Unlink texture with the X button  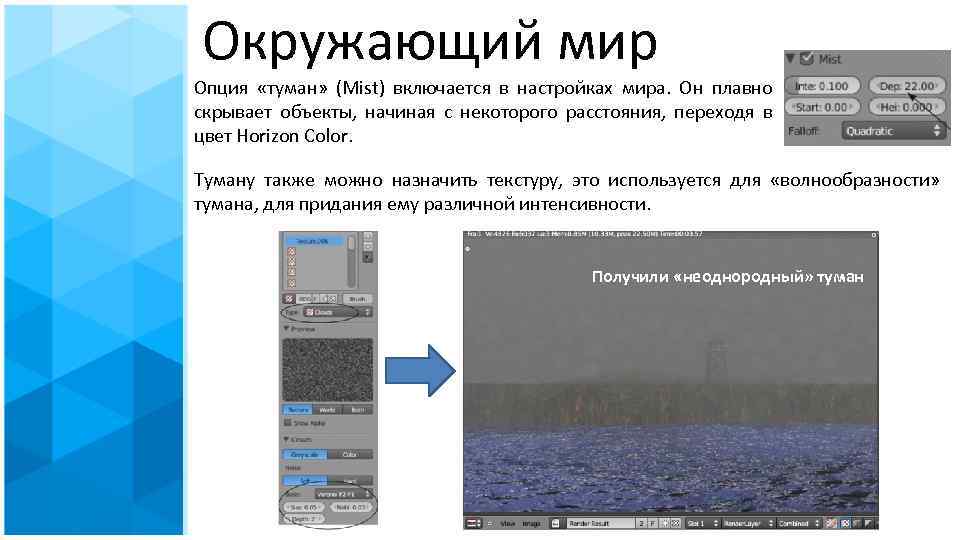click(332, 299)
